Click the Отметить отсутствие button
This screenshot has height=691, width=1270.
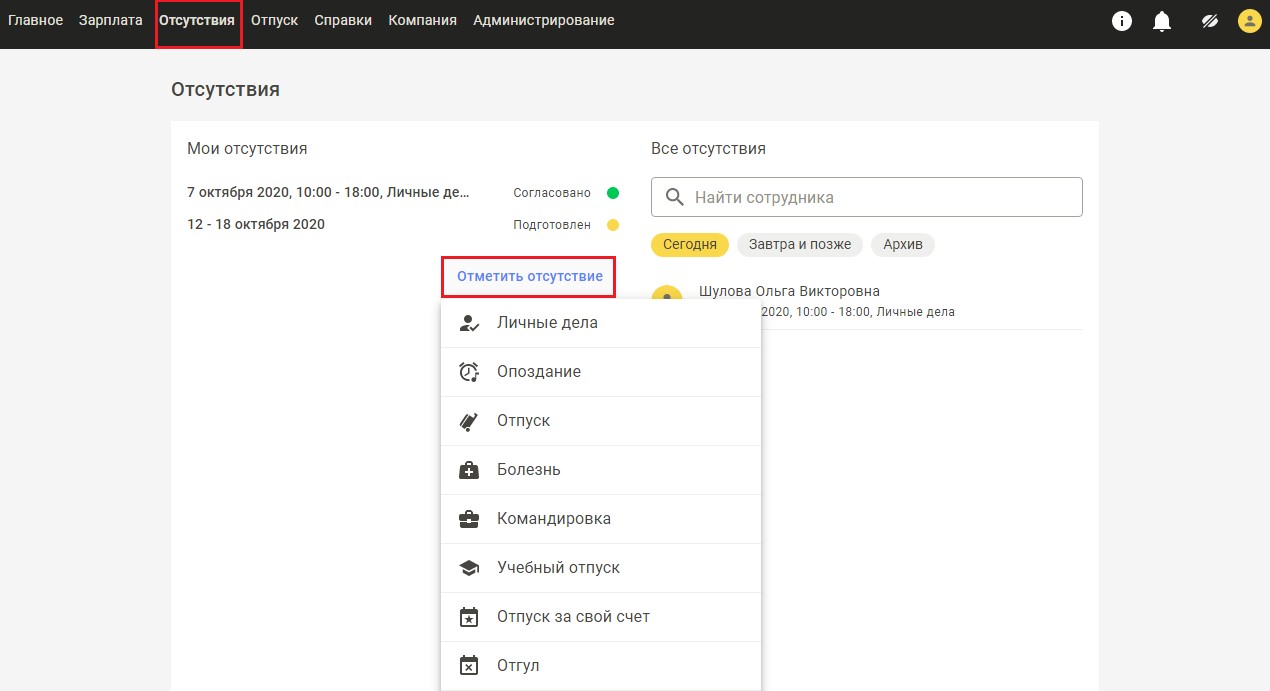coord(530,276)
